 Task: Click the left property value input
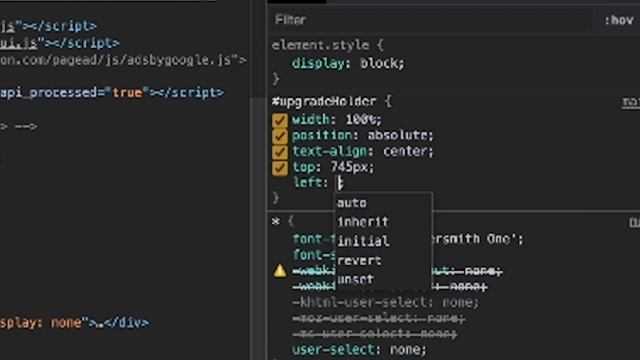click(x=340, y=183)
